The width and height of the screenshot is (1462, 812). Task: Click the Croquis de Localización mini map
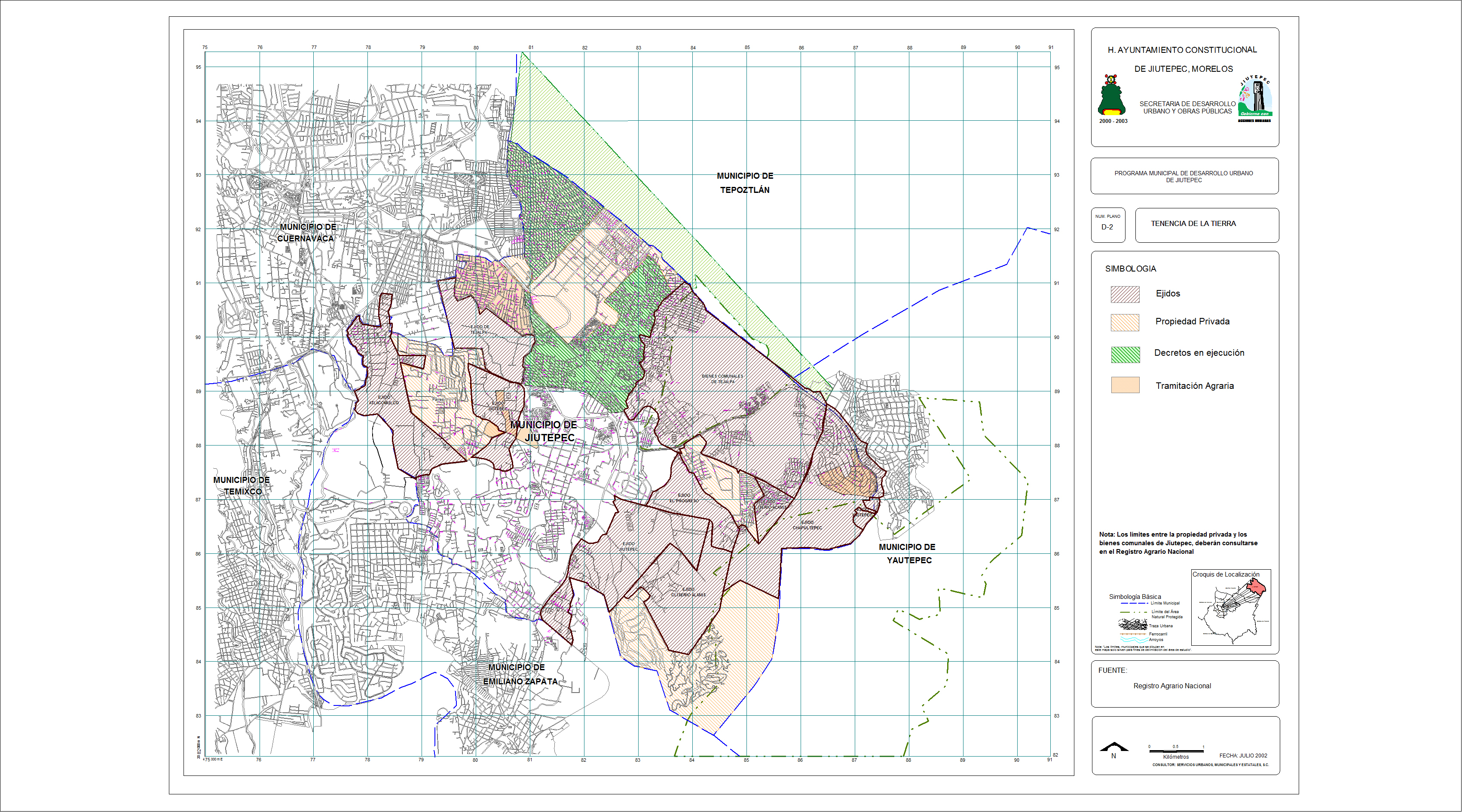[1231, 608]
